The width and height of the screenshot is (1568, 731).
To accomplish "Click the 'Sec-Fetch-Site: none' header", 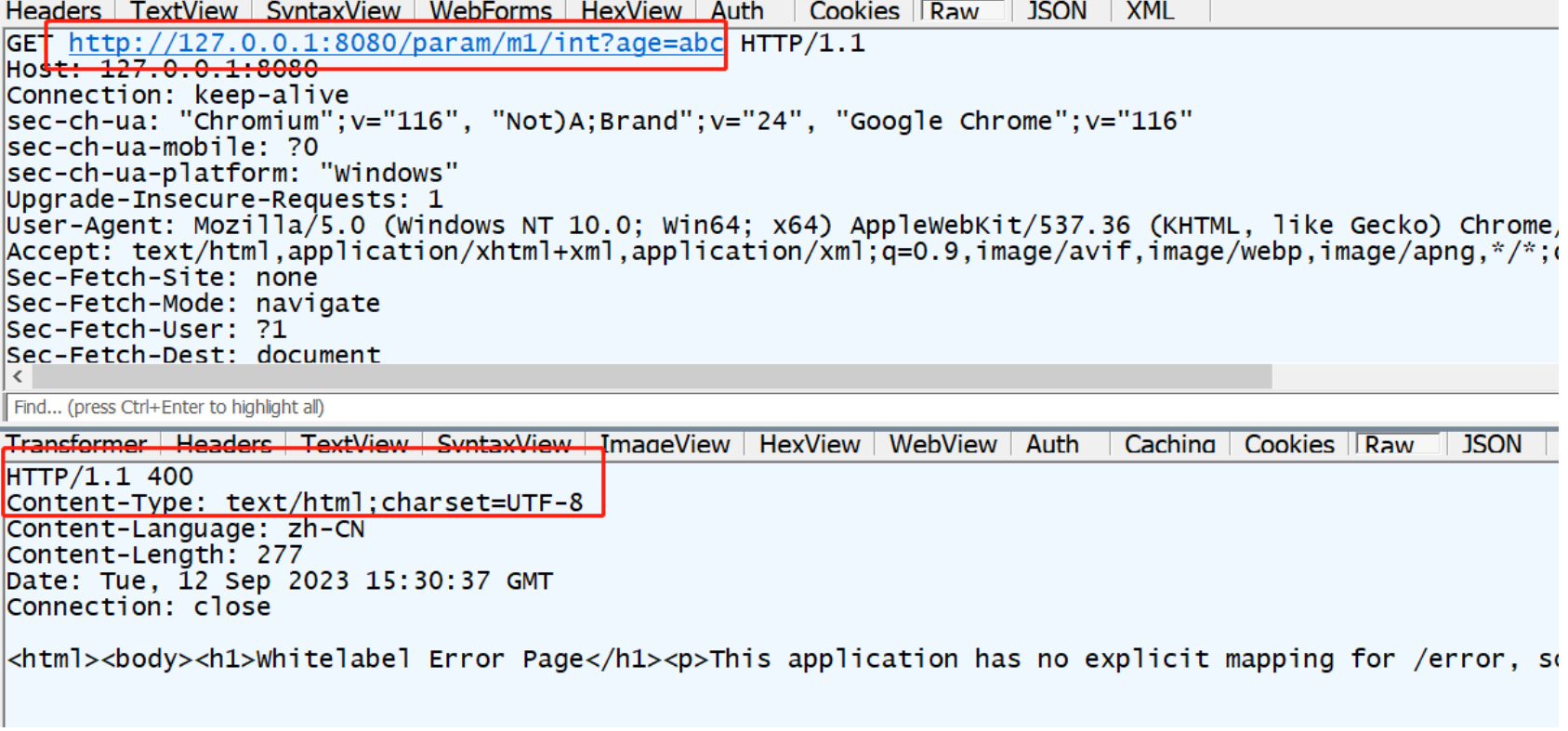I will pos(162,277).
